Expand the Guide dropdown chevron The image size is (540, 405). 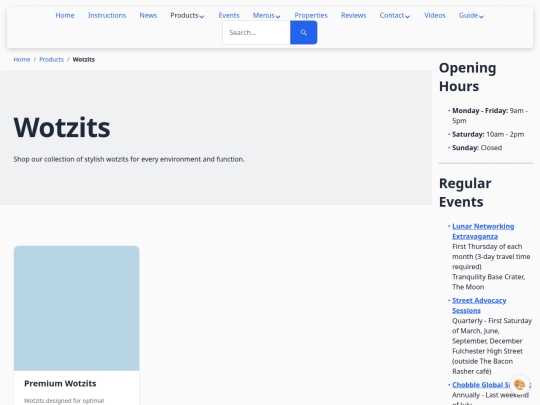(481, 16)
